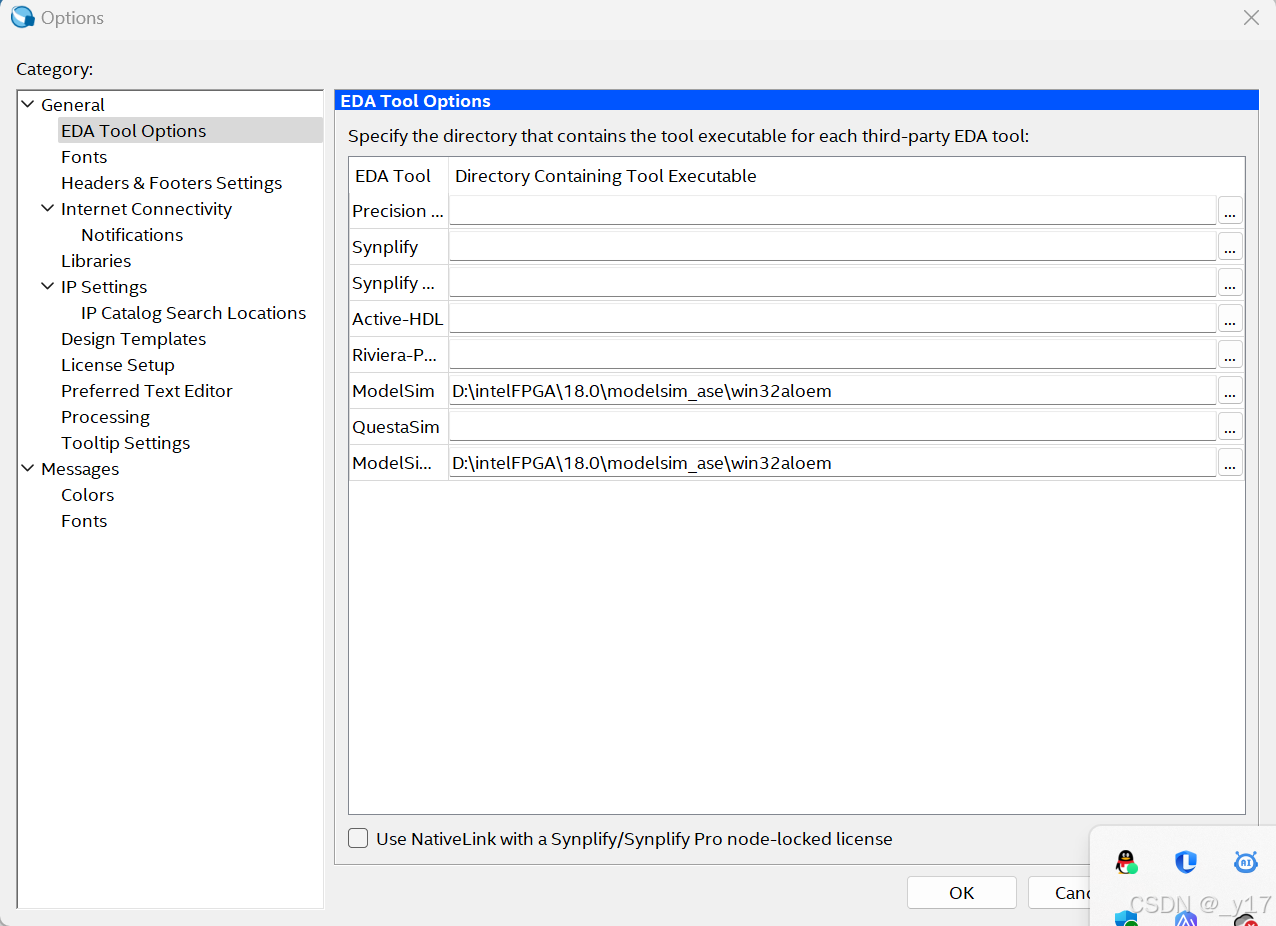Image resolution: width=1276 pixels, height=926 pixels.
Task: Open the blue AI robot tray icon
Action: (x=1245, y=861)
